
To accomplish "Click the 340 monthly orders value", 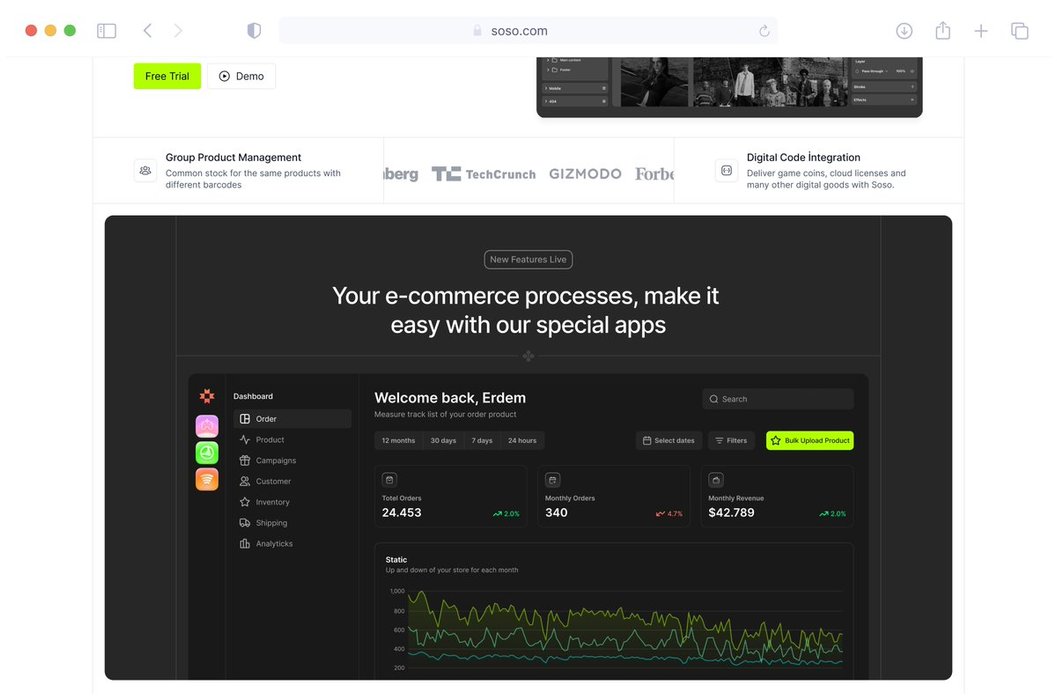I will click(556, 513).
